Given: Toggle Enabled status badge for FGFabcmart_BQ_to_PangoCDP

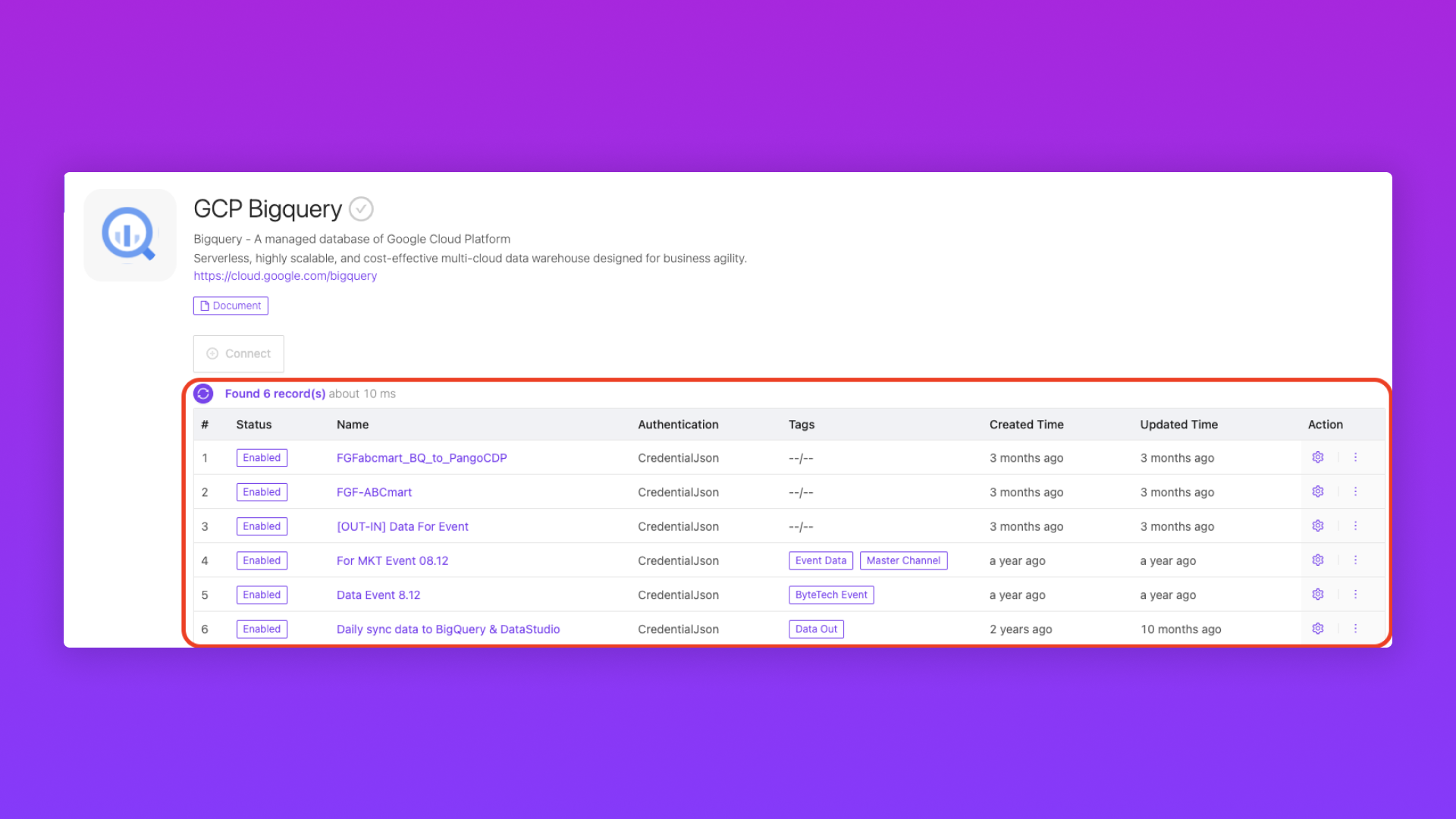Looking at the screenshot, I should (x=262, y=458).
